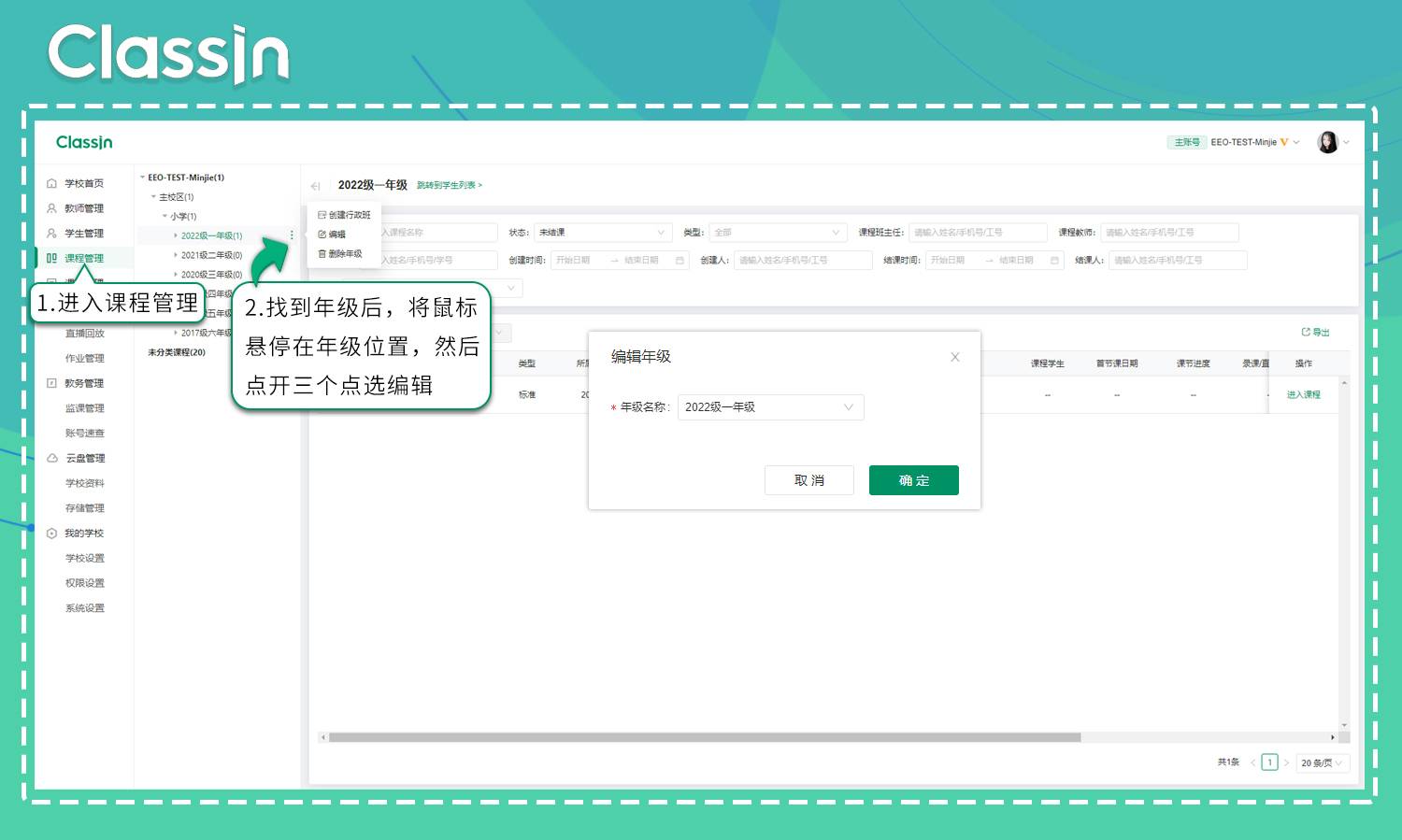Open 学校首页 in the sidebar
This screenshot has height=840, width=1402.
pyautogui.click(x=84, y=183)
